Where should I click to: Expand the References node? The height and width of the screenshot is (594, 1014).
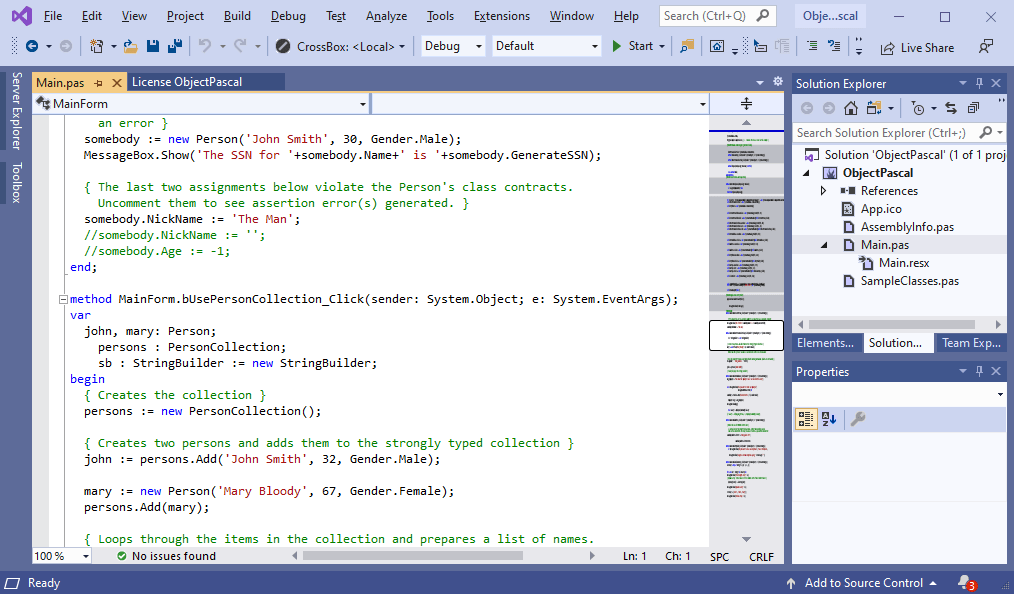tap(823, 191)
